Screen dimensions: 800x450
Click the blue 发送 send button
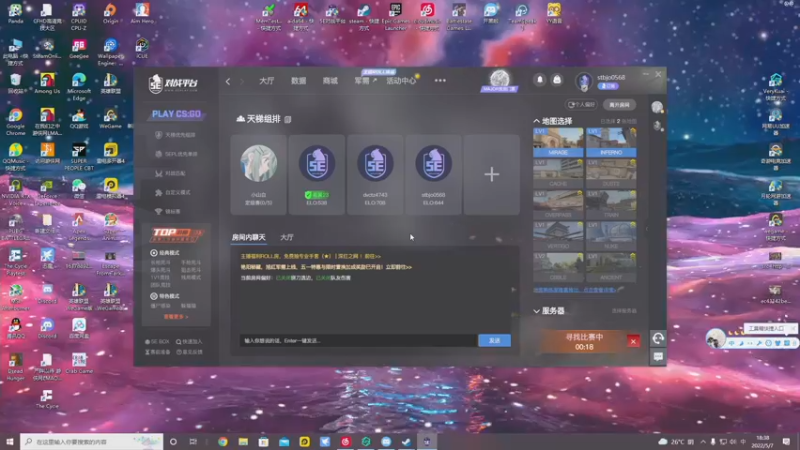(x=494, y=340)
